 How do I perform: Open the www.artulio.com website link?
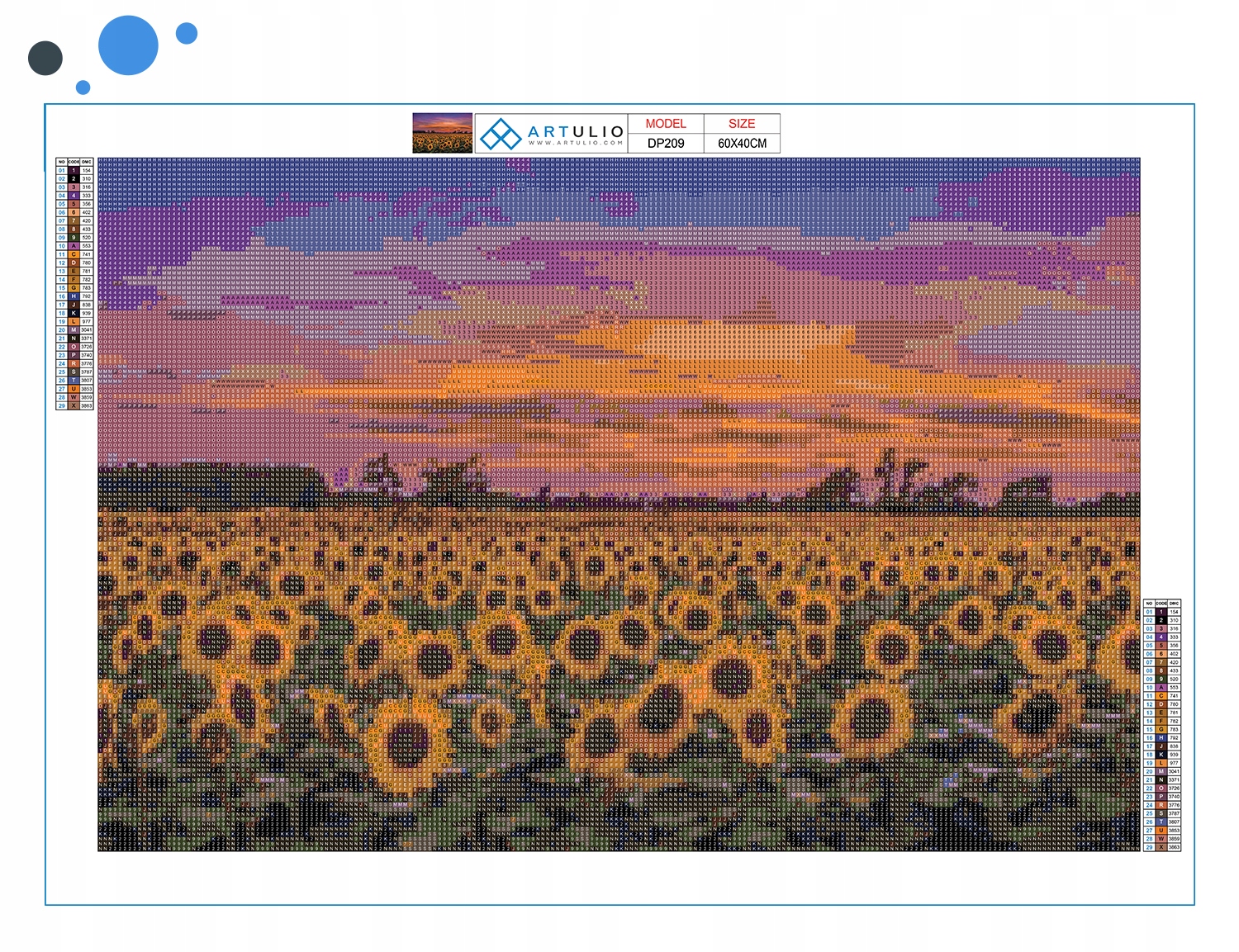point(576,143)
